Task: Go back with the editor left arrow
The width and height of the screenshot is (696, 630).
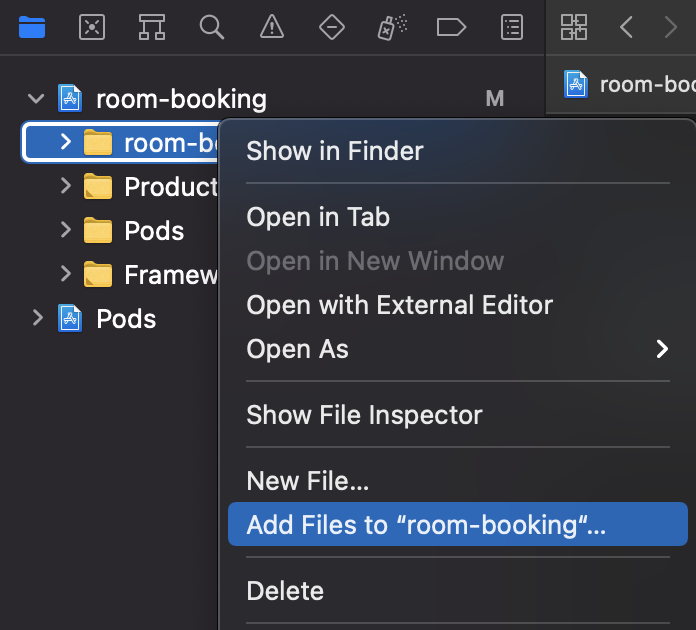Action: pyautogui.click(x=626, y=27)
